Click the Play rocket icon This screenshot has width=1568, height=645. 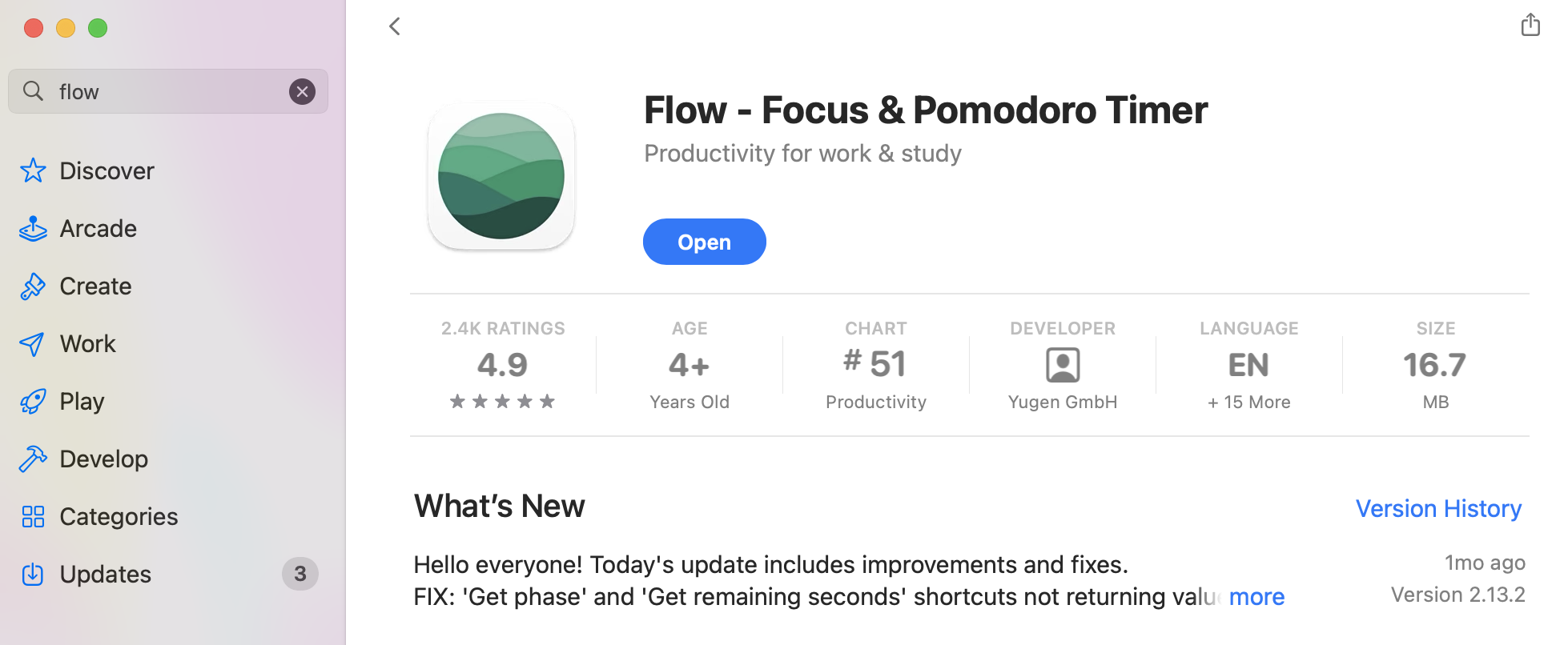click(33, 402)
